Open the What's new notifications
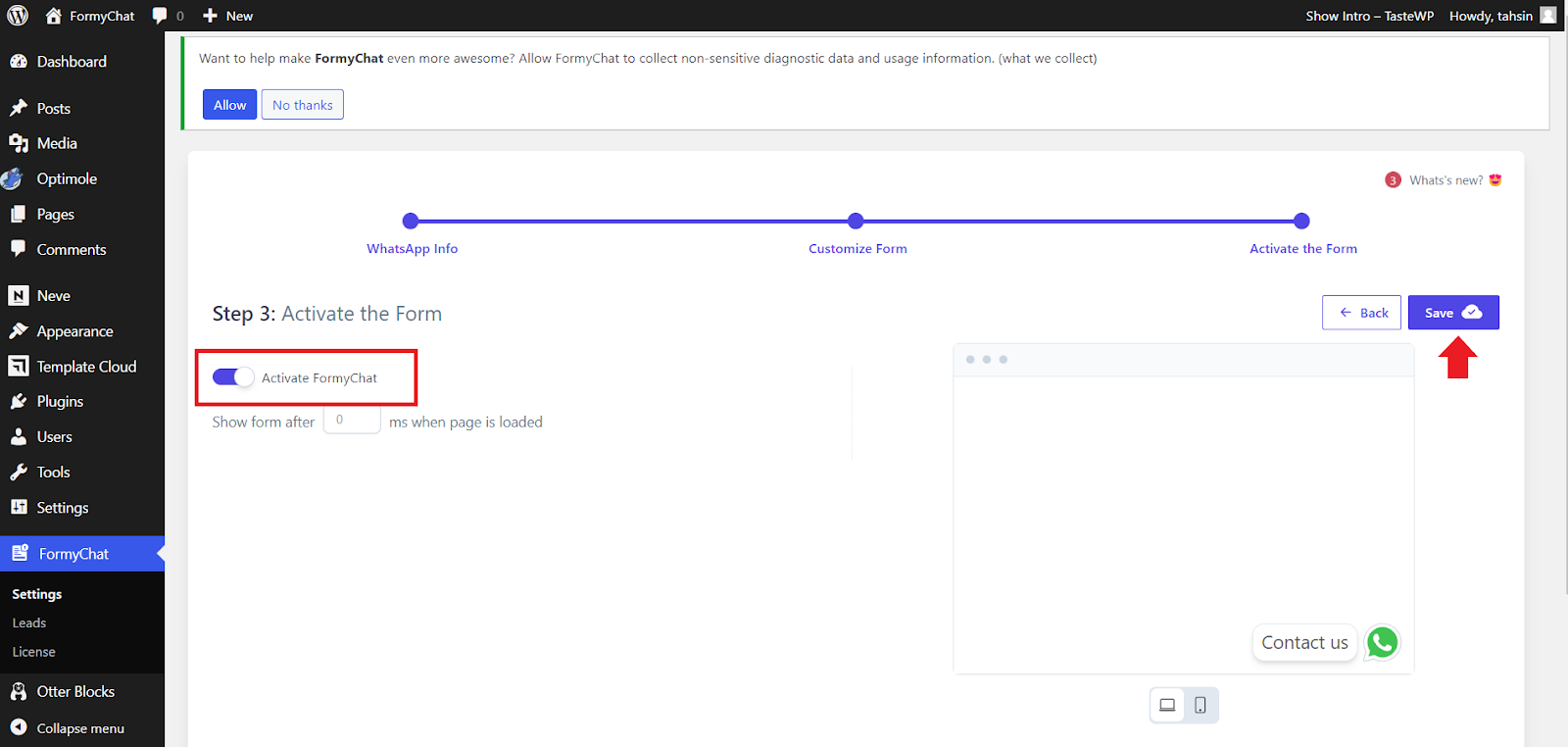Screen dimensions: 1568x747 (x=1443, y=180)
